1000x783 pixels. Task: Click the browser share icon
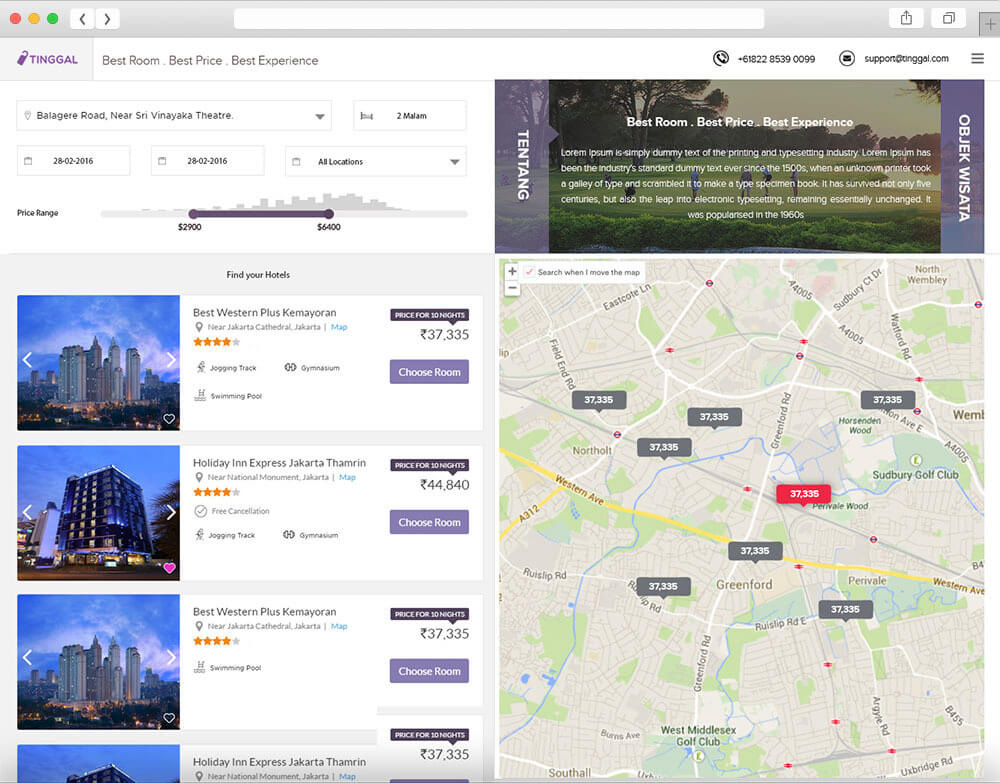point(906,18)
